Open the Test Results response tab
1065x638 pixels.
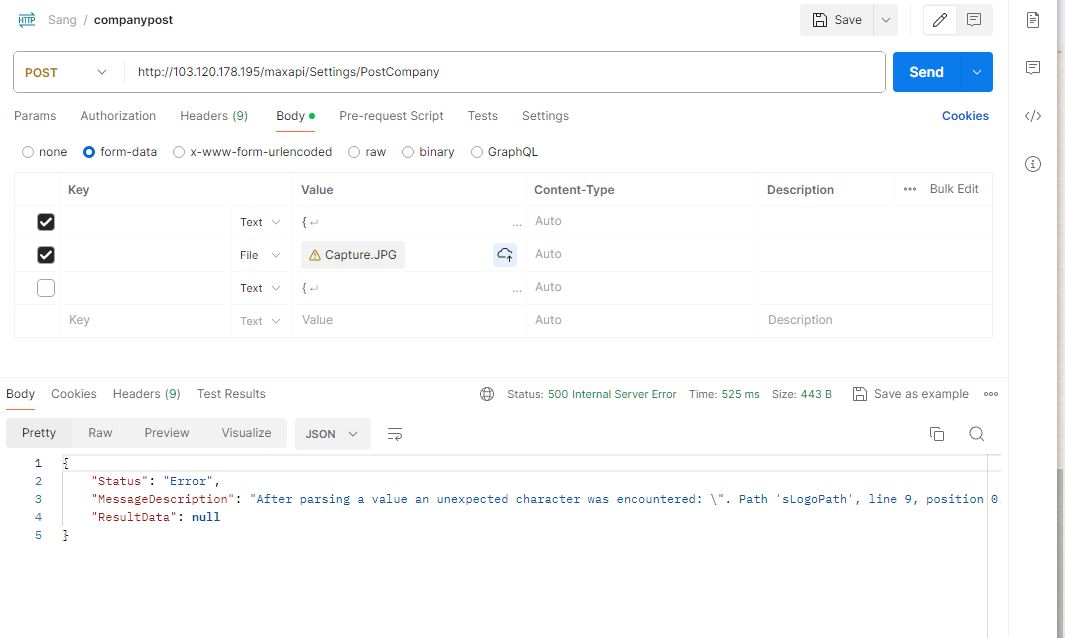231,394
